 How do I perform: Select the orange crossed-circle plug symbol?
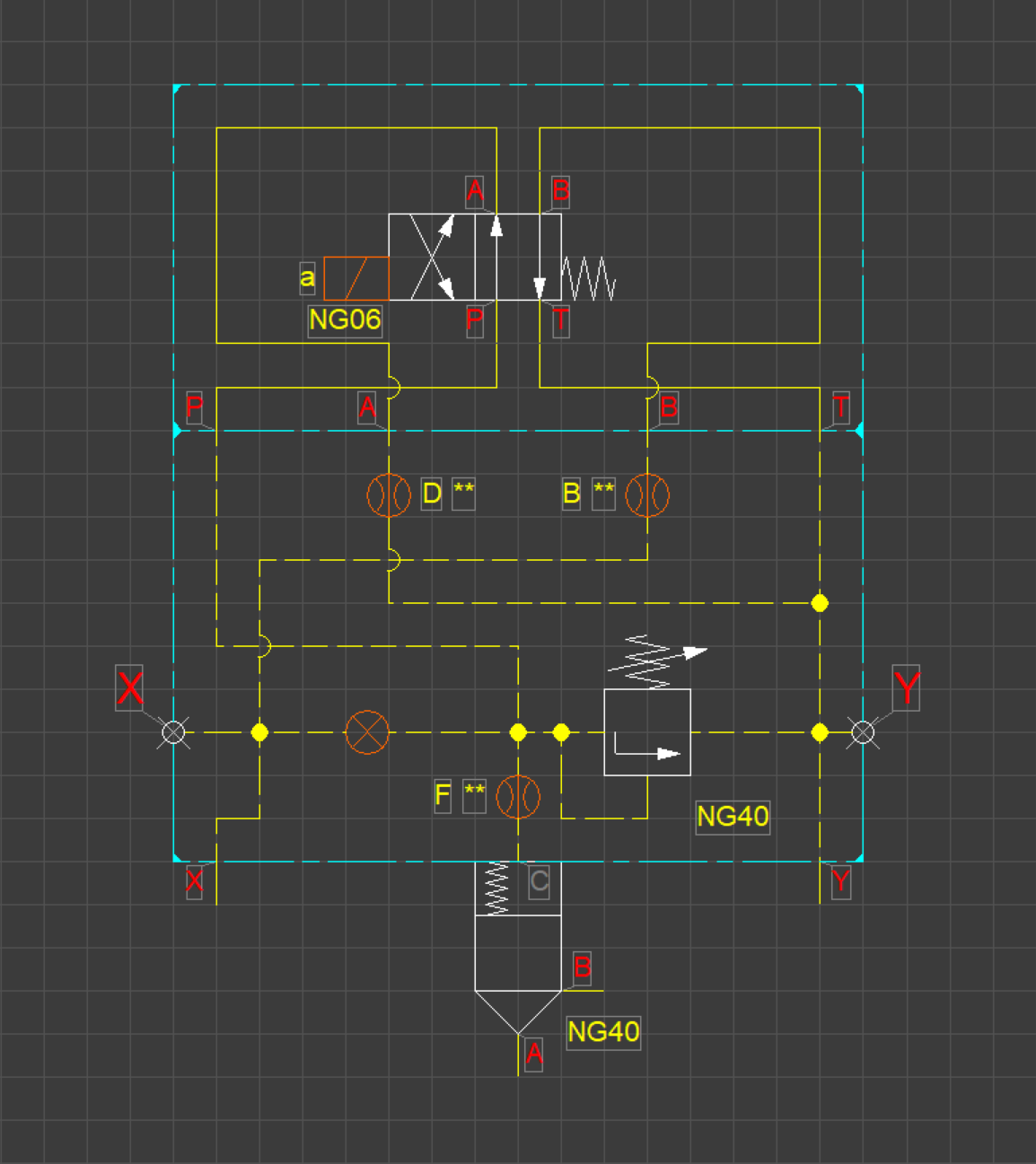(x=367, y=732)
